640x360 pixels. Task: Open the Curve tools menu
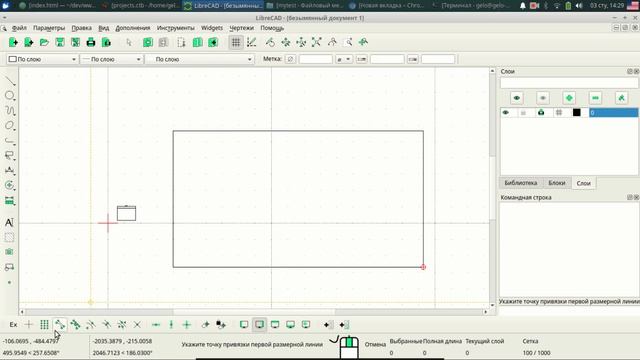tap(9, 111)
